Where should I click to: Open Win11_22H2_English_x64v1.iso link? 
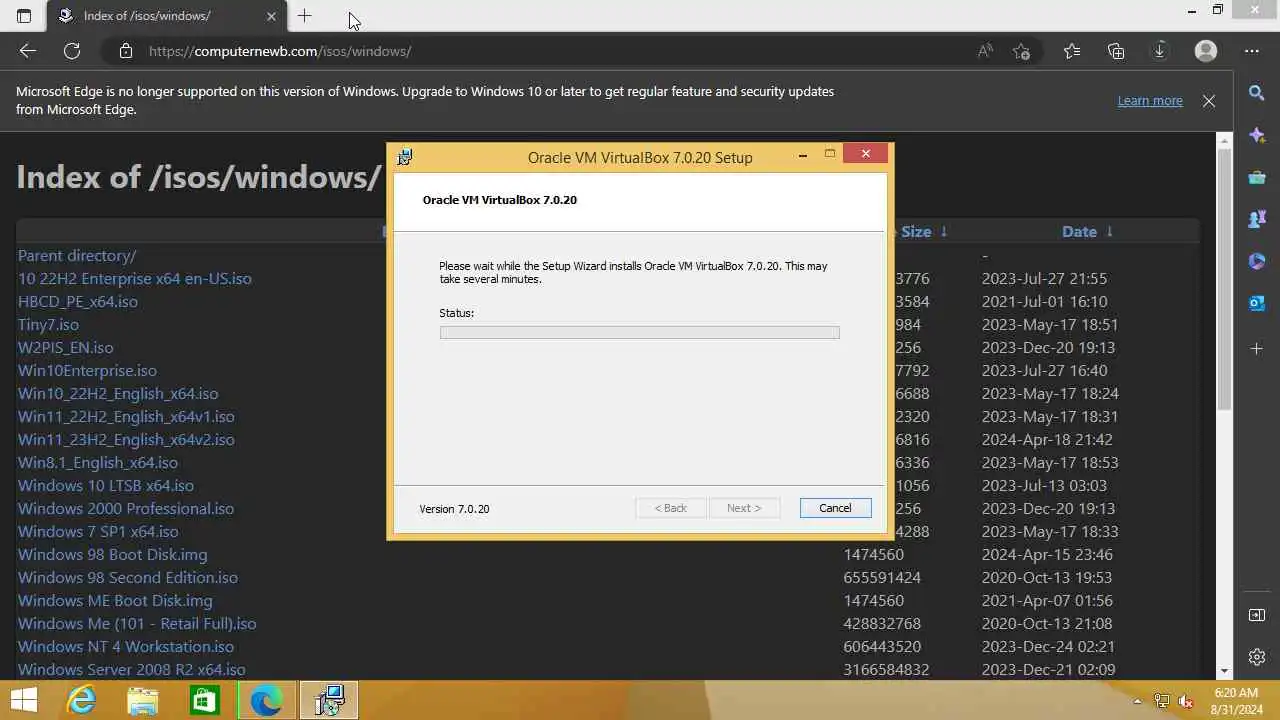126,416
